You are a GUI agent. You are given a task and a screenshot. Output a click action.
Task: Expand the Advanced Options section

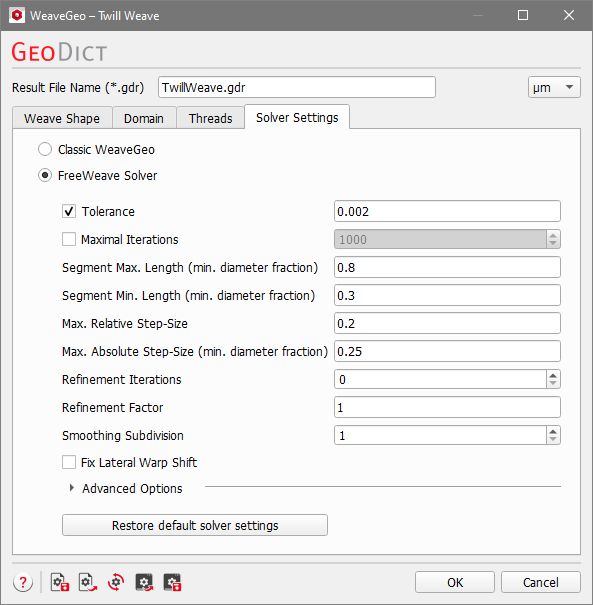click(x=72, y=488)
